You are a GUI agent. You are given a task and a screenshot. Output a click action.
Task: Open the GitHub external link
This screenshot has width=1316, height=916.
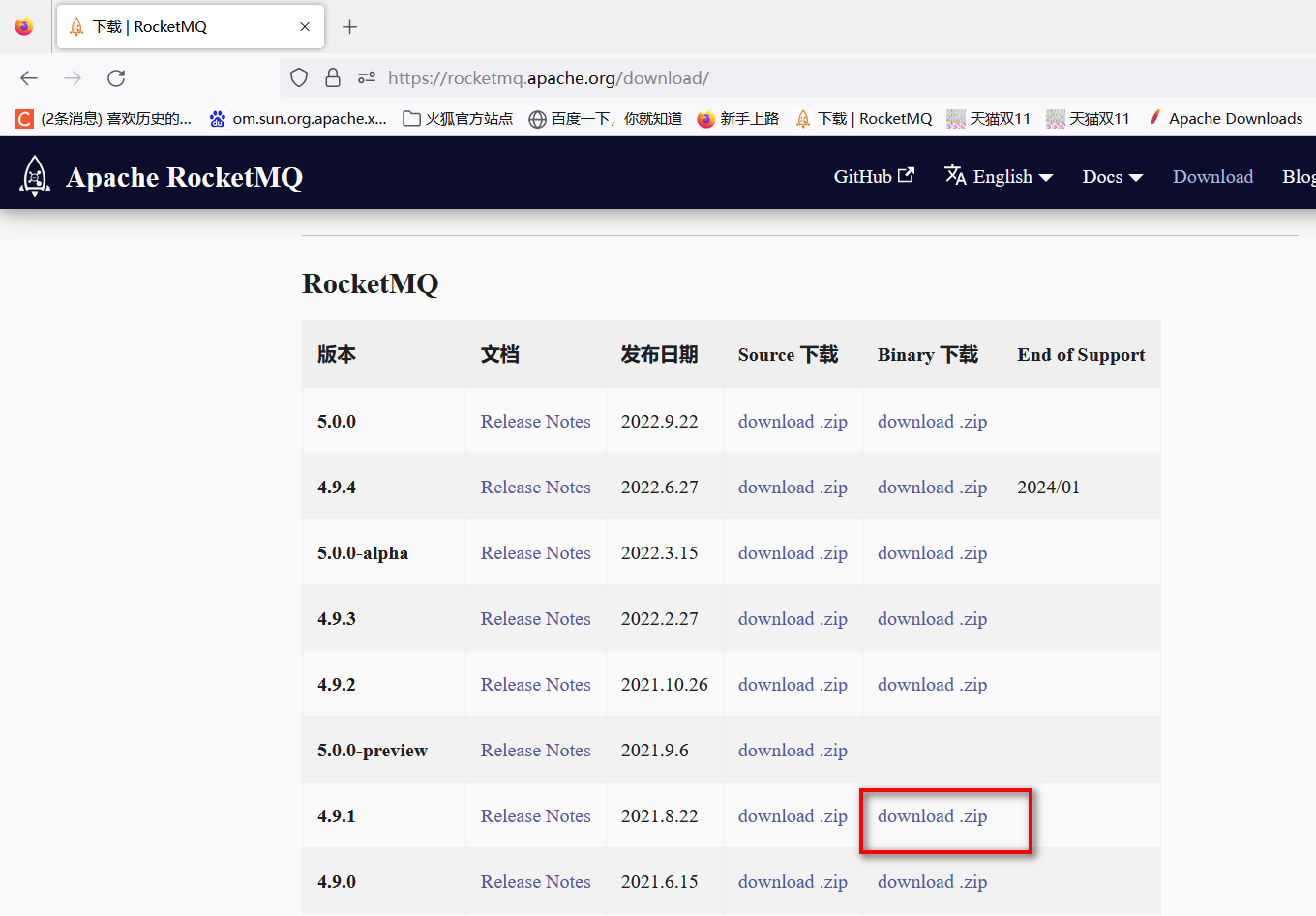pos(874,176)
